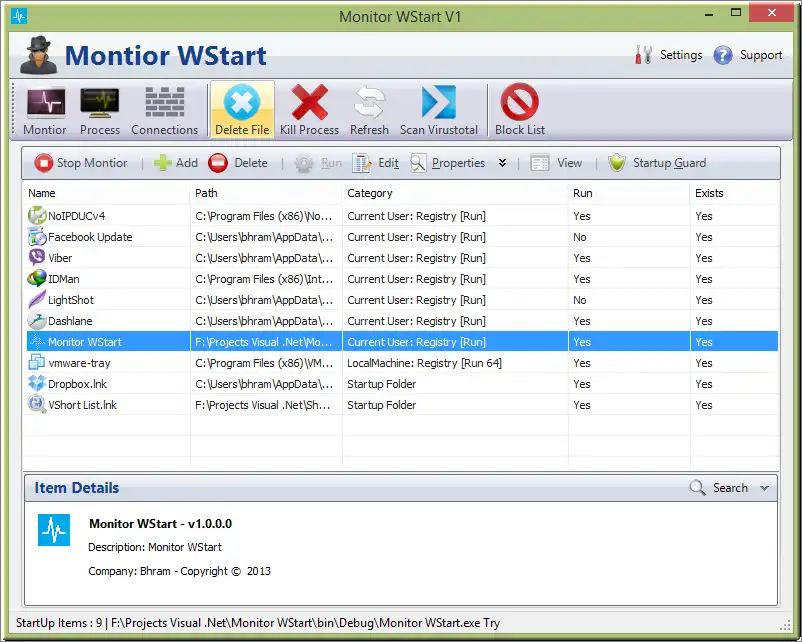This screenshot has height=642, width=802.
Task: Select the Facebook Update name text
Action: pyautogui.click(x=90, y=237)
